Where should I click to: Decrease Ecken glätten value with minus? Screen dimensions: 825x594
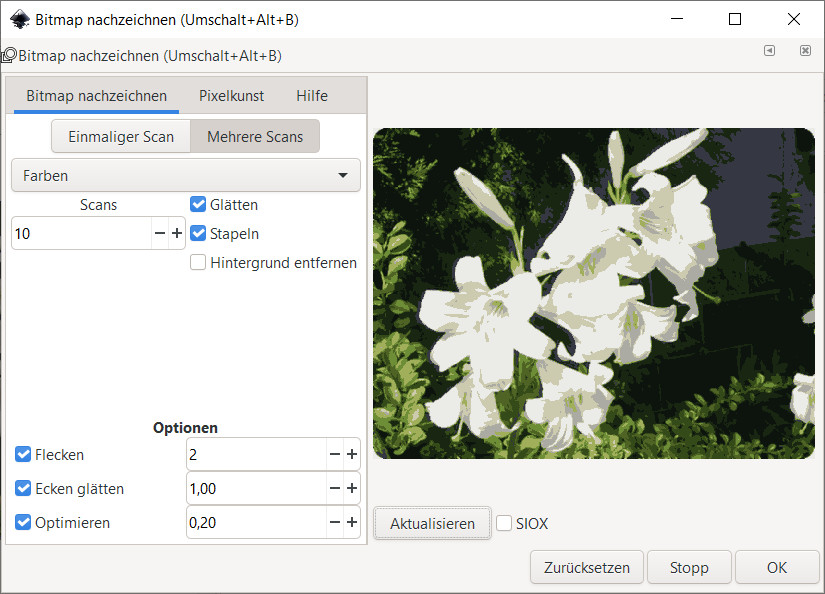point(335,489)
